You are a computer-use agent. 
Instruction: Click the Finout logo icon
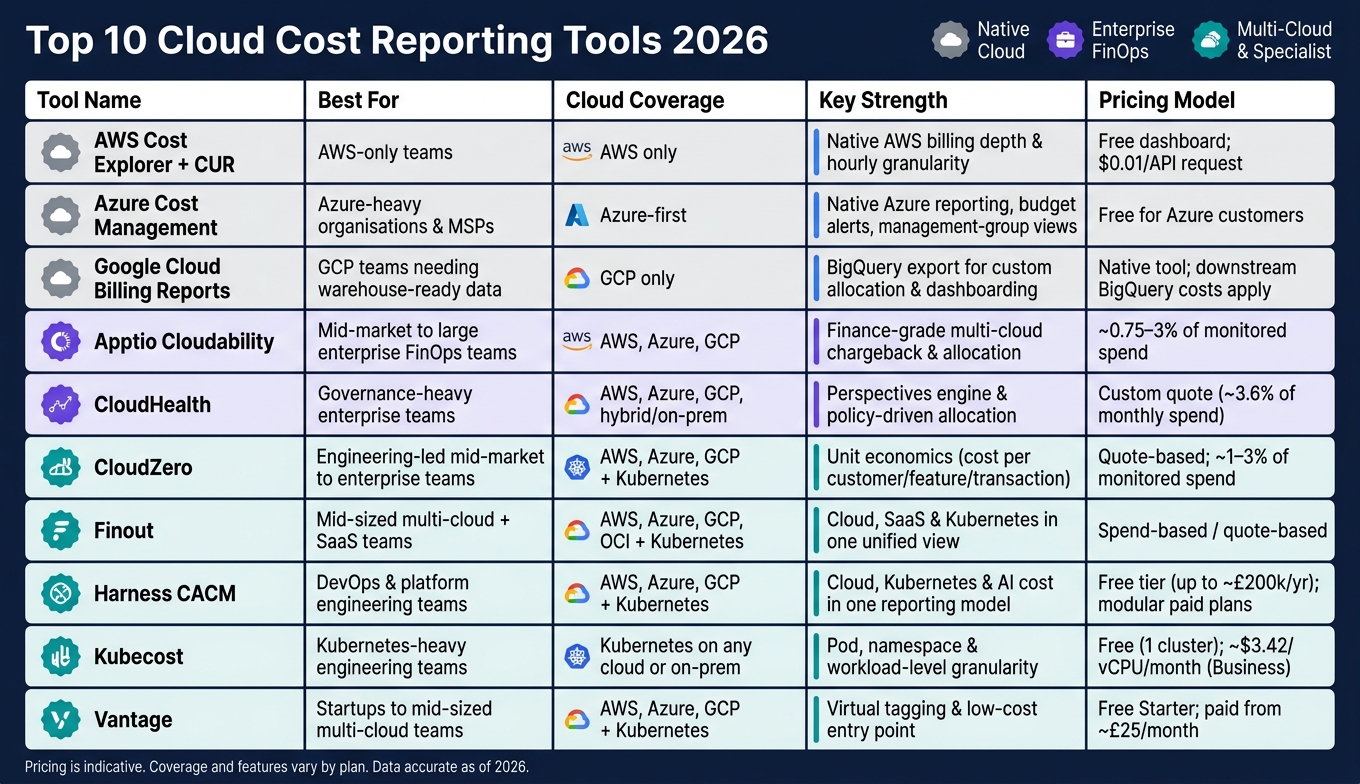coord(61,530)
